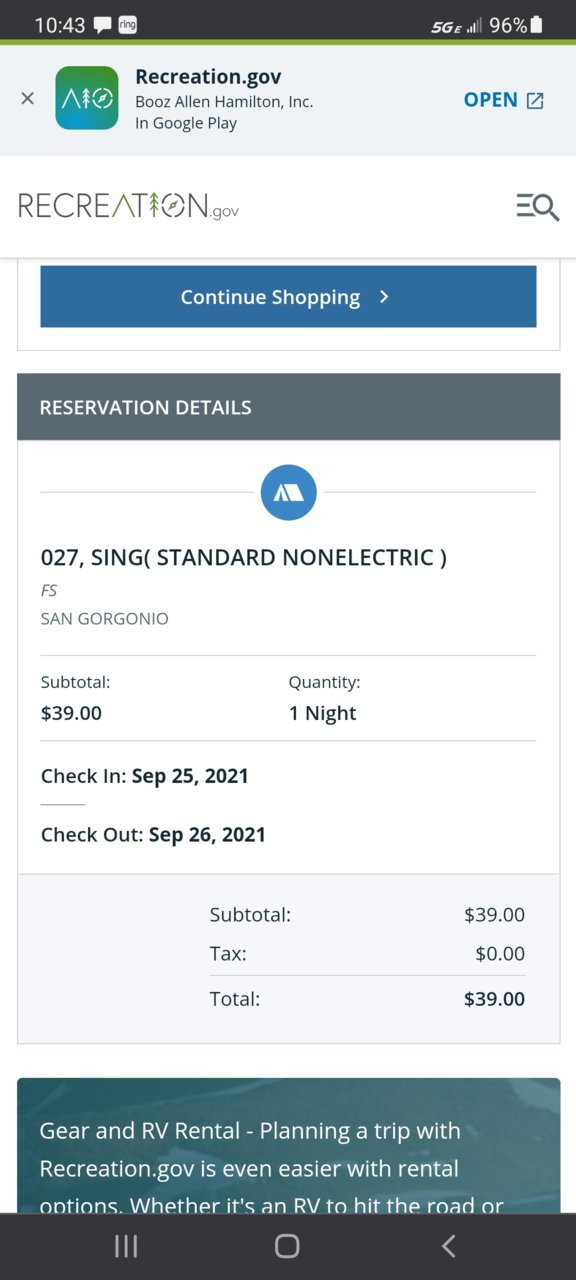Tap the Continue Shopping button
The image size is (576, 1280).
pos(288,297)
